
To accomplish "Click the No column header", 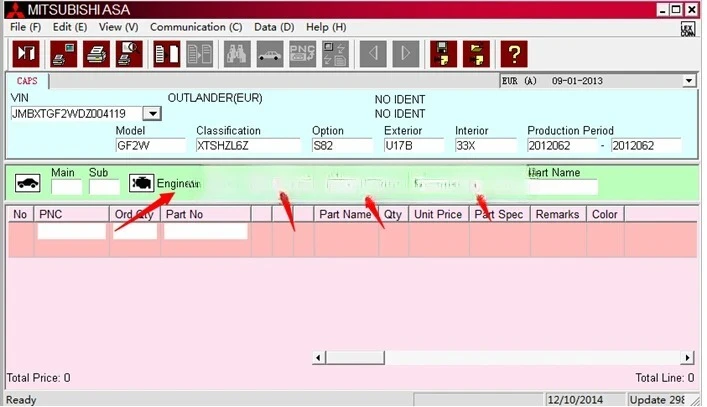I will tap(20, 214).
